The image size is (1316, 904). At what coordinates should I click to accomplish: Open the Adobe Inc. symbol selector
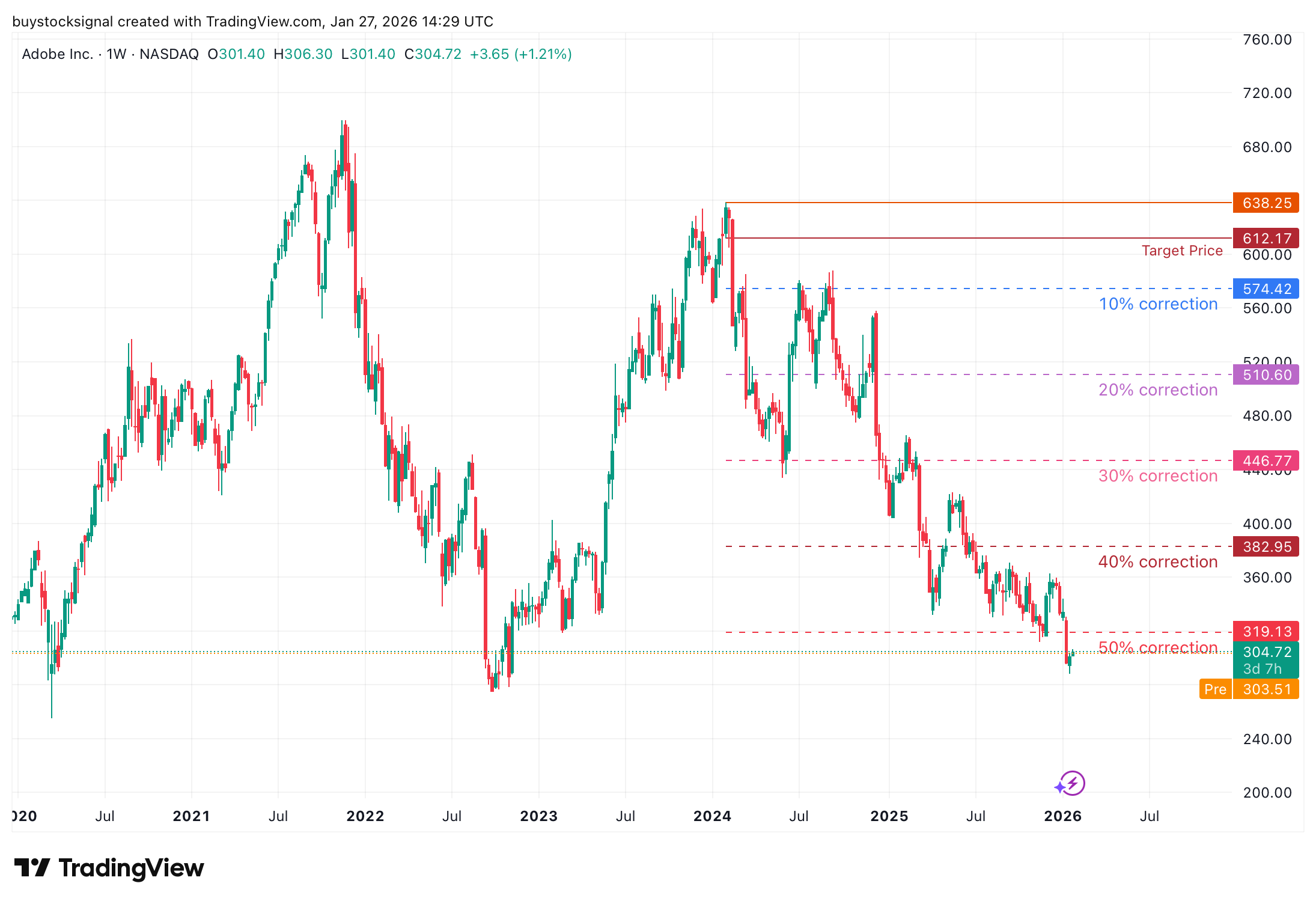(x=57, y=54)
